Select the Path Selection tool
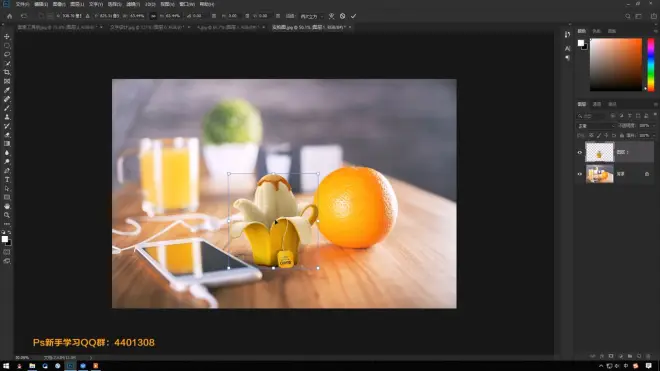 [7, 189]
